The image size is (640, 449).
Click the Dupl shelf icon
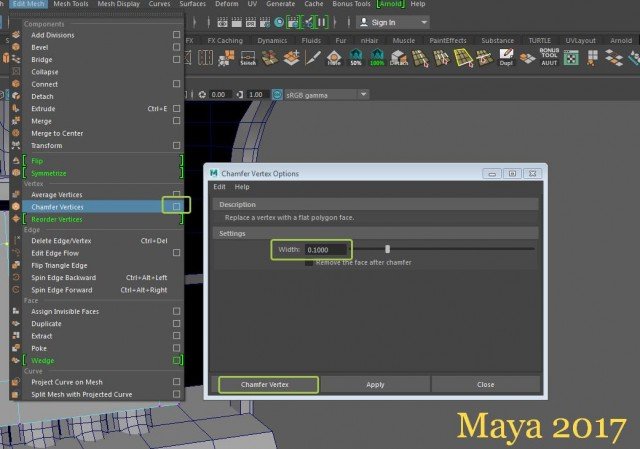tap(506, 58)
